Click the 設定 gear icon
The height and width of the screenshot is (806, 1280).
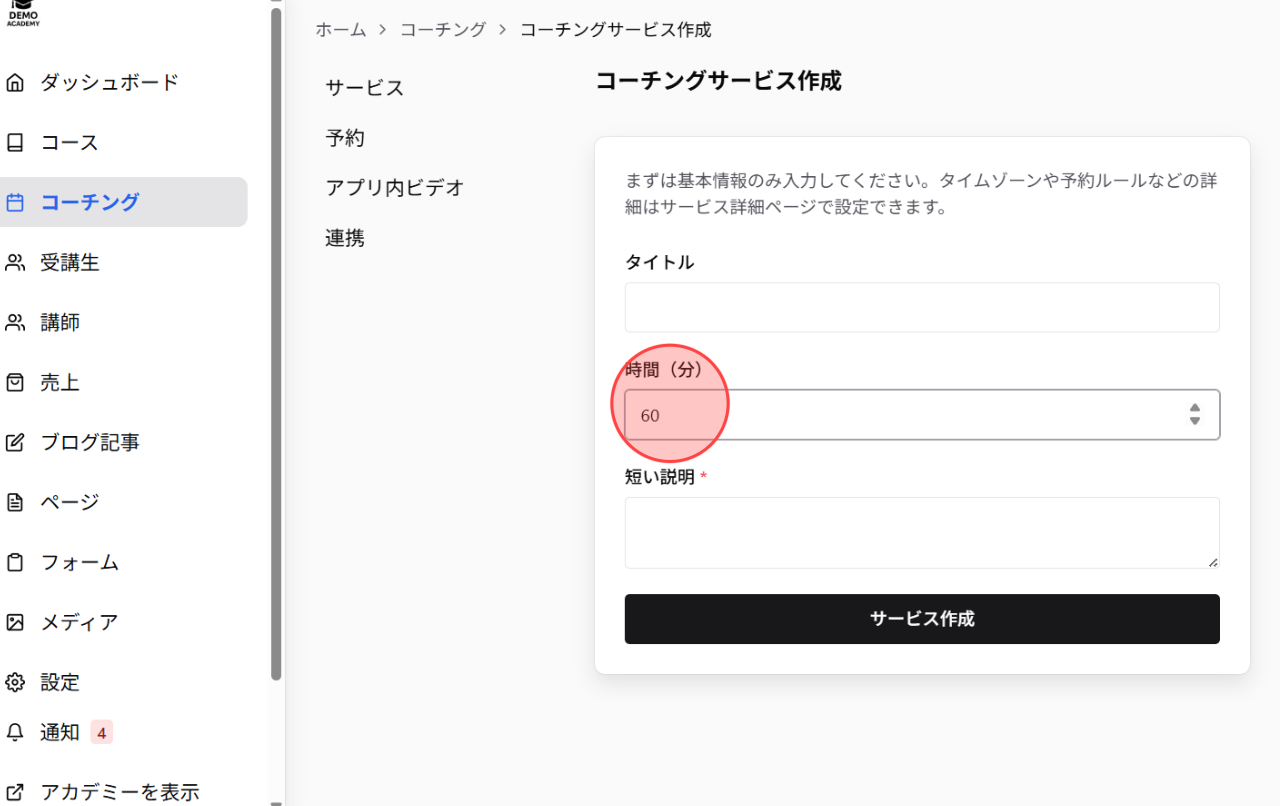click(x=15, y=682)
